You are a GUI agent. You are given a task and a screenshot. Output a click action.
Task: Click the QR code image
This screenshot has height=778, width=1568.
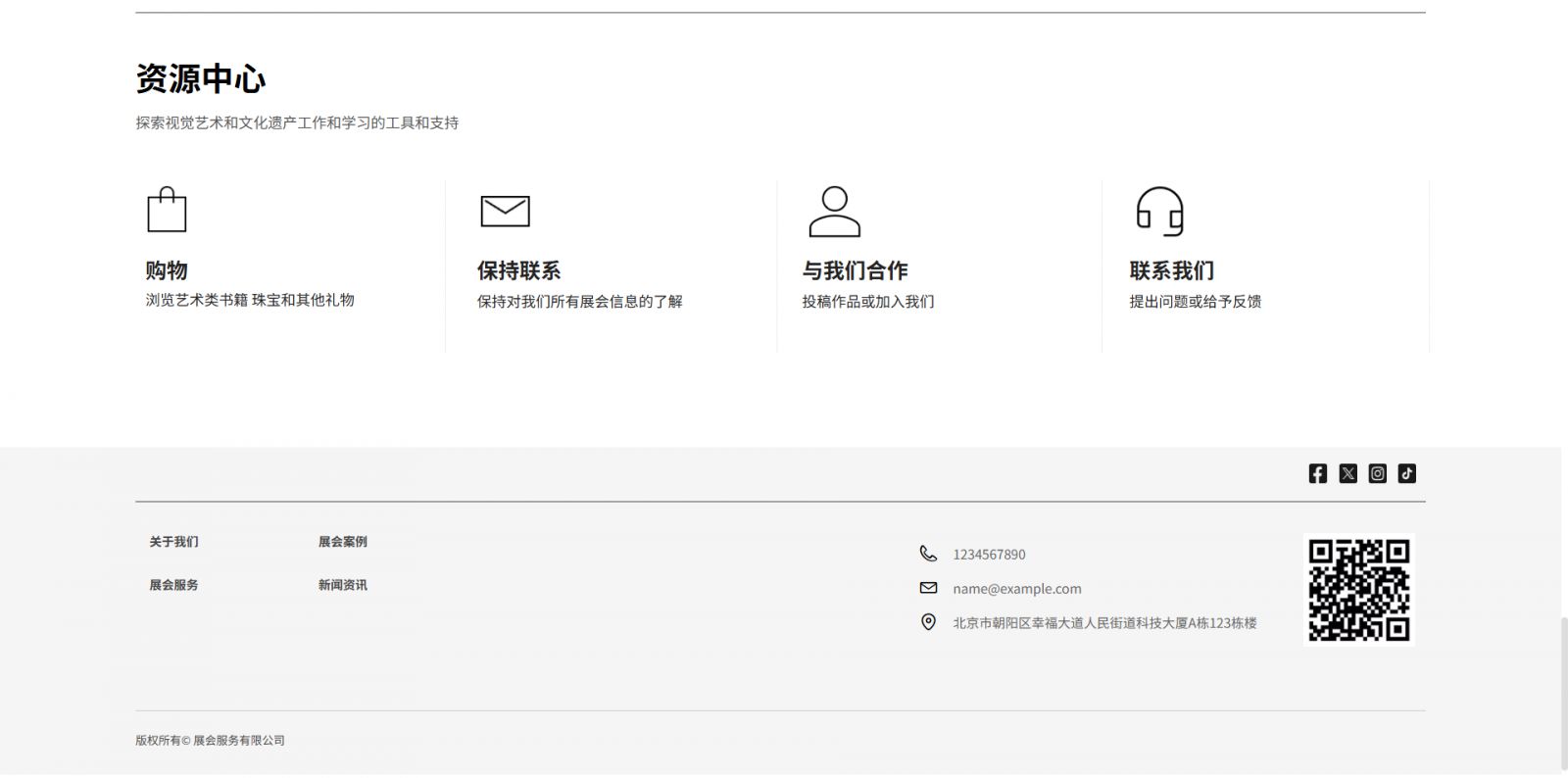click(x=1359, y=590)
